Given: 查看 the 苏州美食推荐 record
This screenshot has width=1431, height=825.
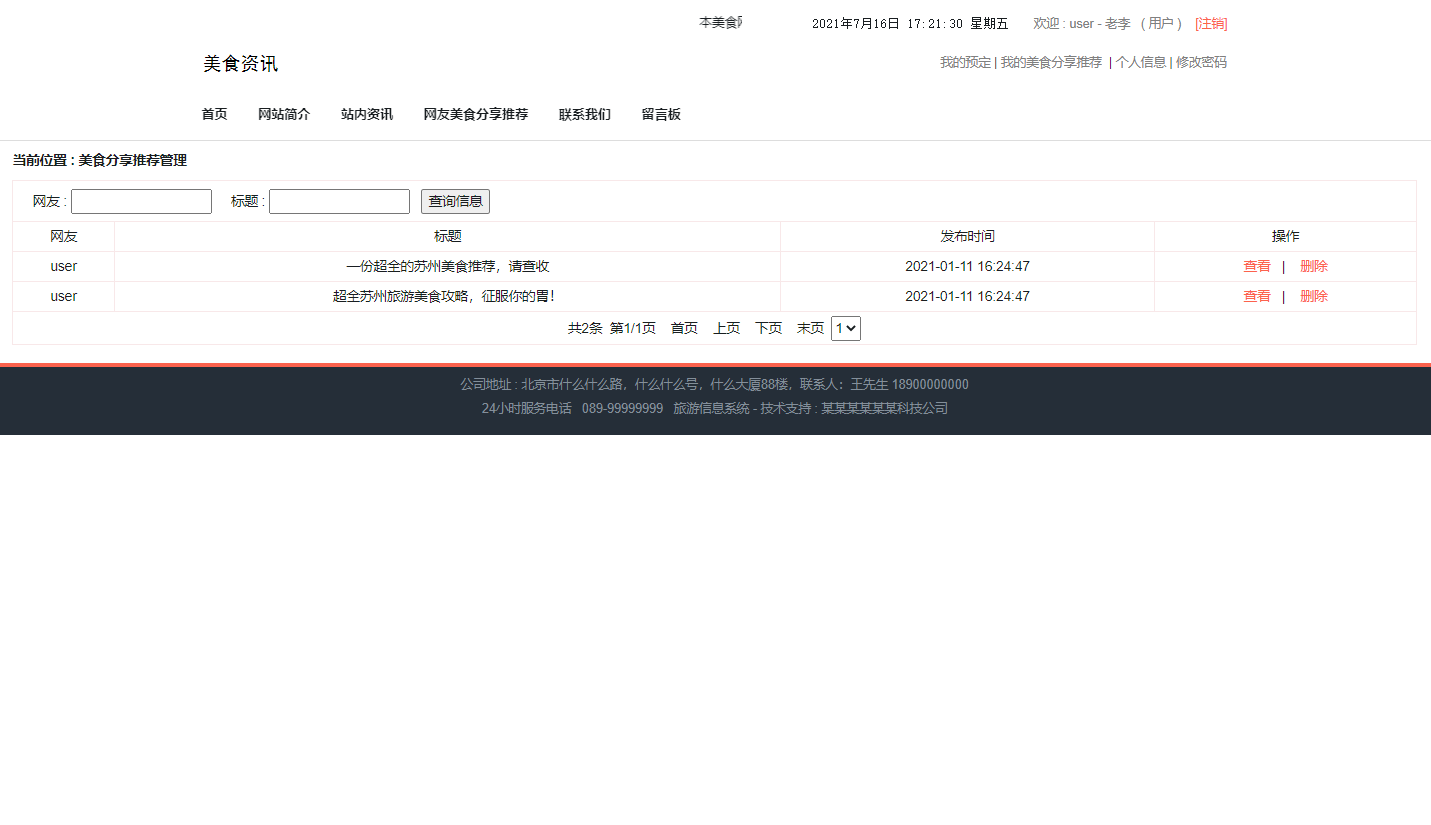Looking at the screenshot, I should pos(1256,266).
